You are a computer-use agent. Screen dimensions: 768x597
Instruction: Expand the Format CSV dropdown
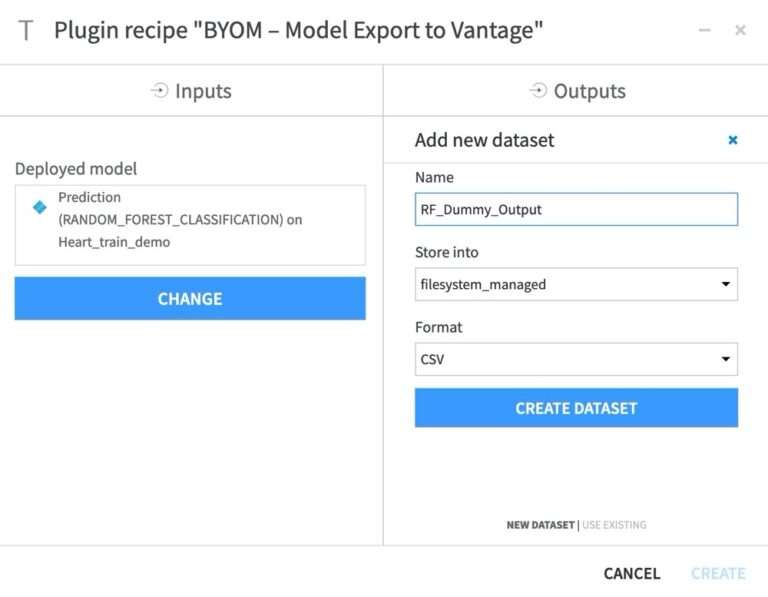coord(576,359)
